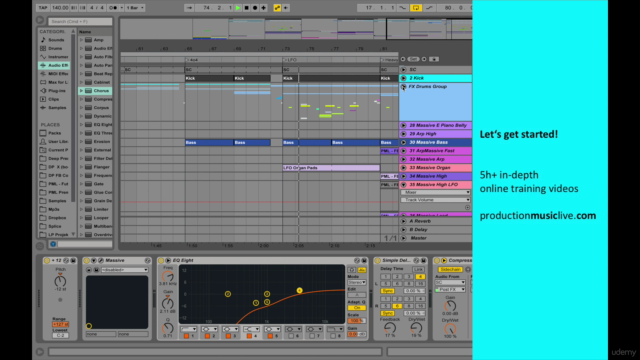Click the Link button in Simple Delay
The width and height of the screenshot is (640, 360).
418,269
